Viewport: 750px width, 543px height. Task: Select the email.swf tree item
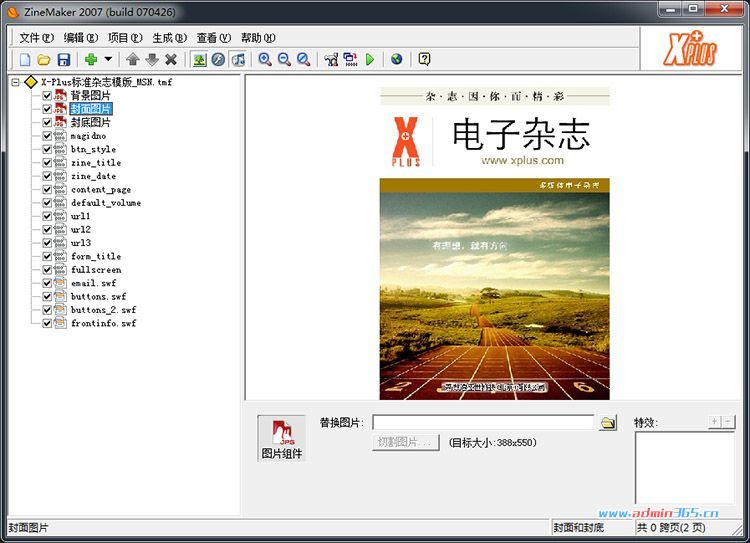[93, 283]
